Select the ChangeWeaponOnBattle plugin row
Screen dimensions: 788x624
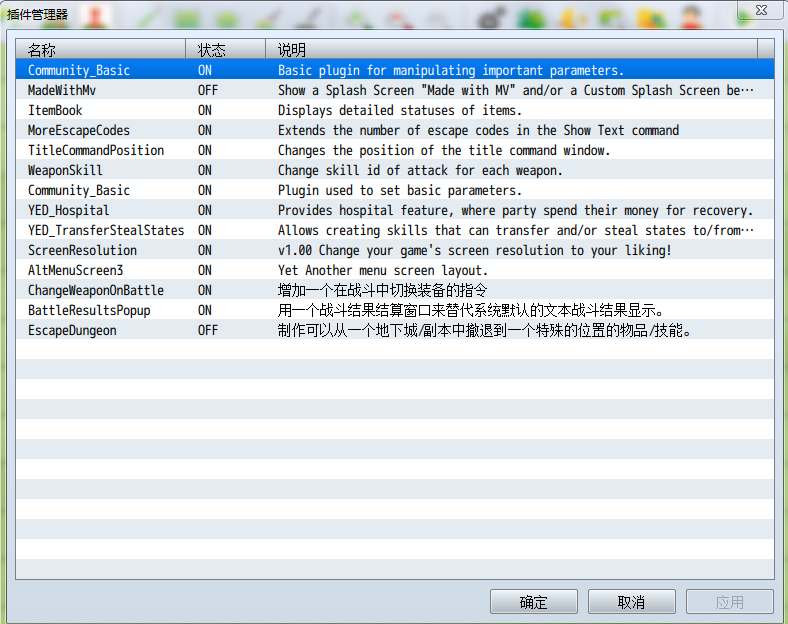click(395, 290)
